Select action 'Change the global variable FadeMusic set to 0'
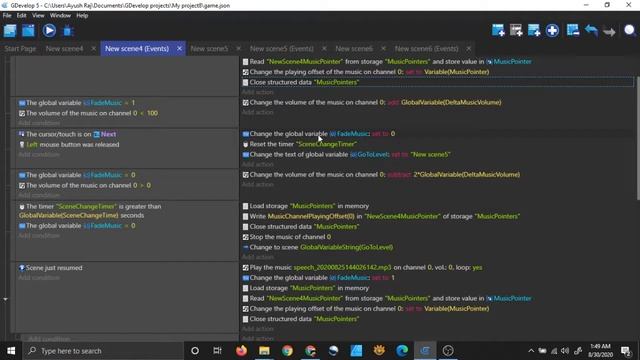The width and height of the screenshot is (640, 360). 319,134
